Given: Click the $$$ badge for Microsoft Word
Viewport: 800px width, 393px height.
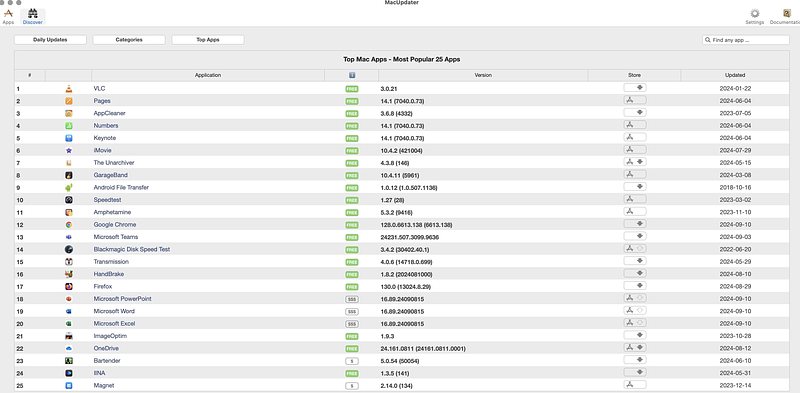Looking at the screenshot, I should 352,311.
